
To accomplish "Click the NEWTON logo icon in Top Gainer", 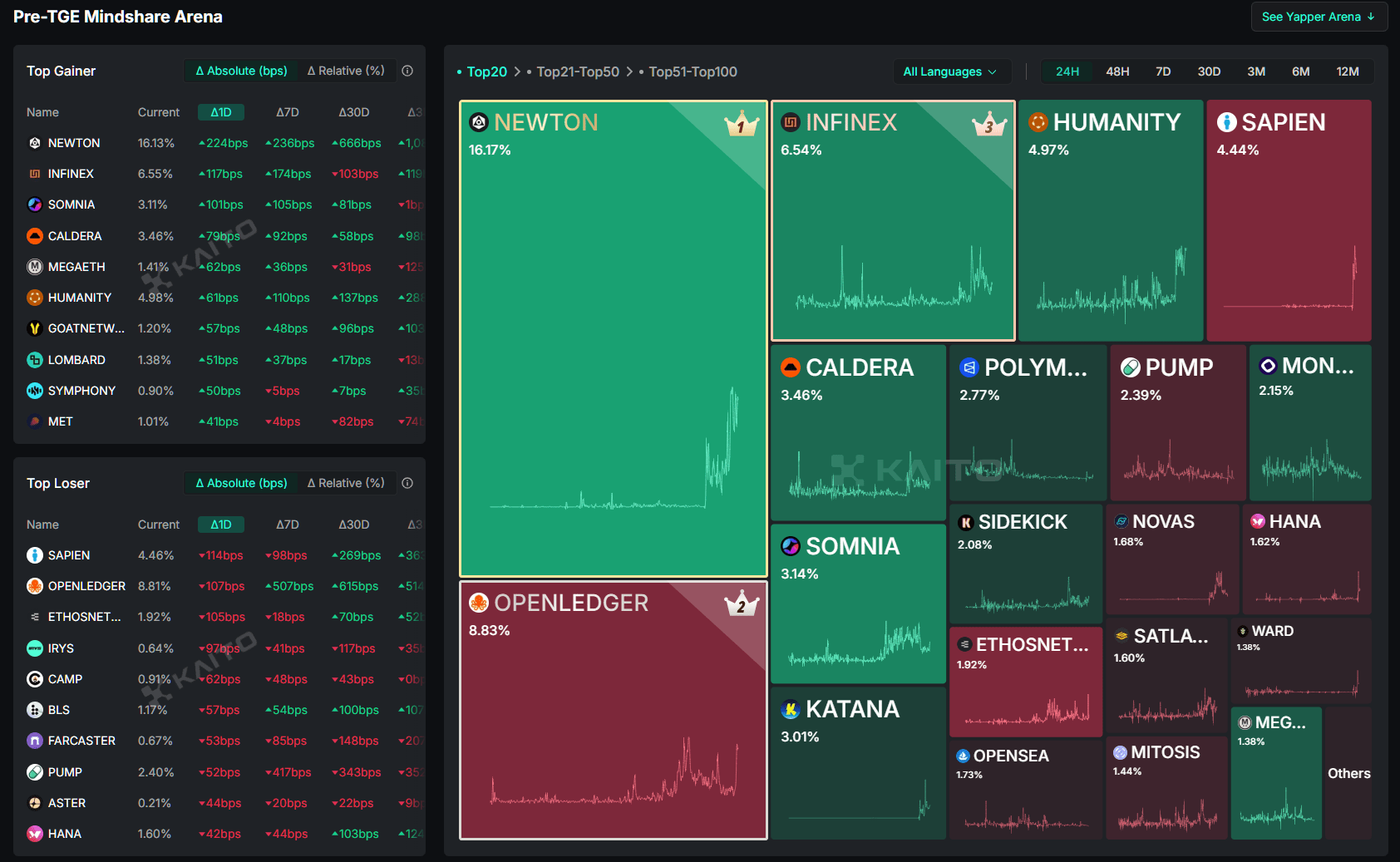I will [x=35, y=143].
